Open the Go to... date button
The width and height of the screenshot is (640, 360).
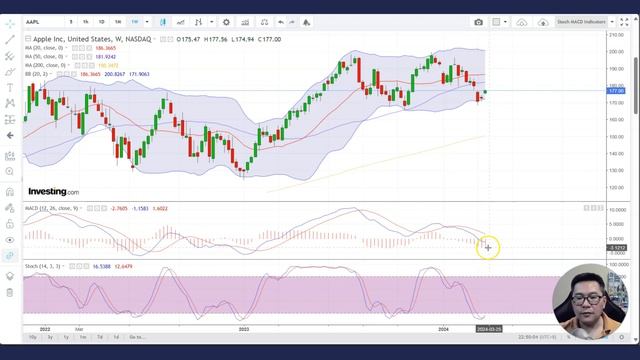[x=137, y=338]
